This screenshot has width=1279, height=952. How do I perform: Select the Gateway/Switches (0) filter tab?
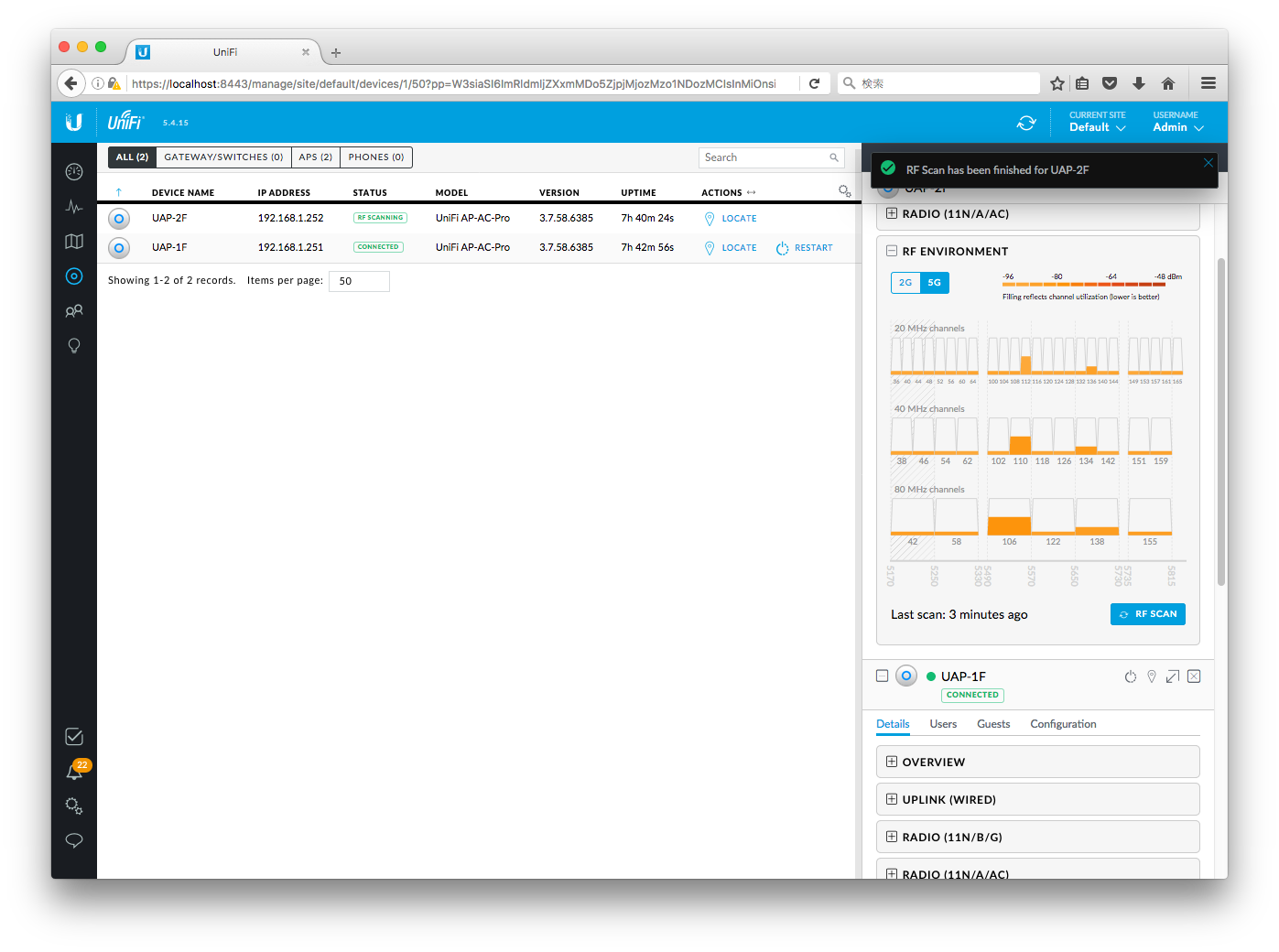[x=223, y=157]
